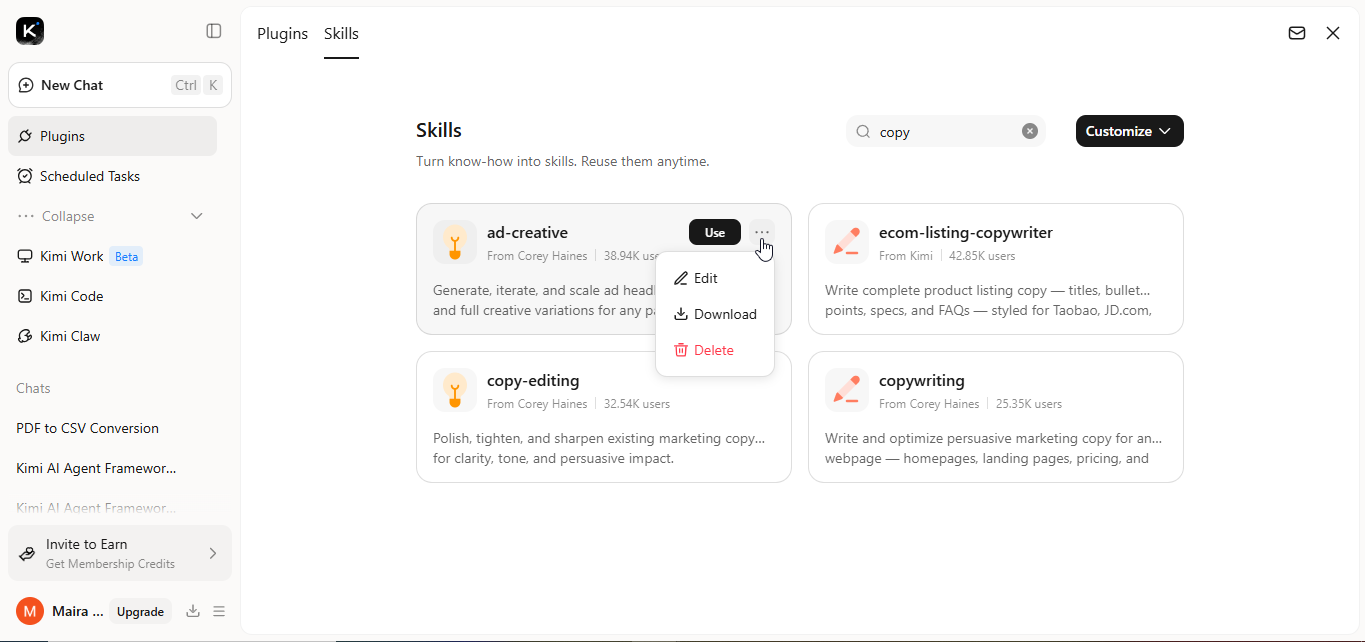1365x642 pixels.
Task: Click the copywriting description text
Action: 994,448
